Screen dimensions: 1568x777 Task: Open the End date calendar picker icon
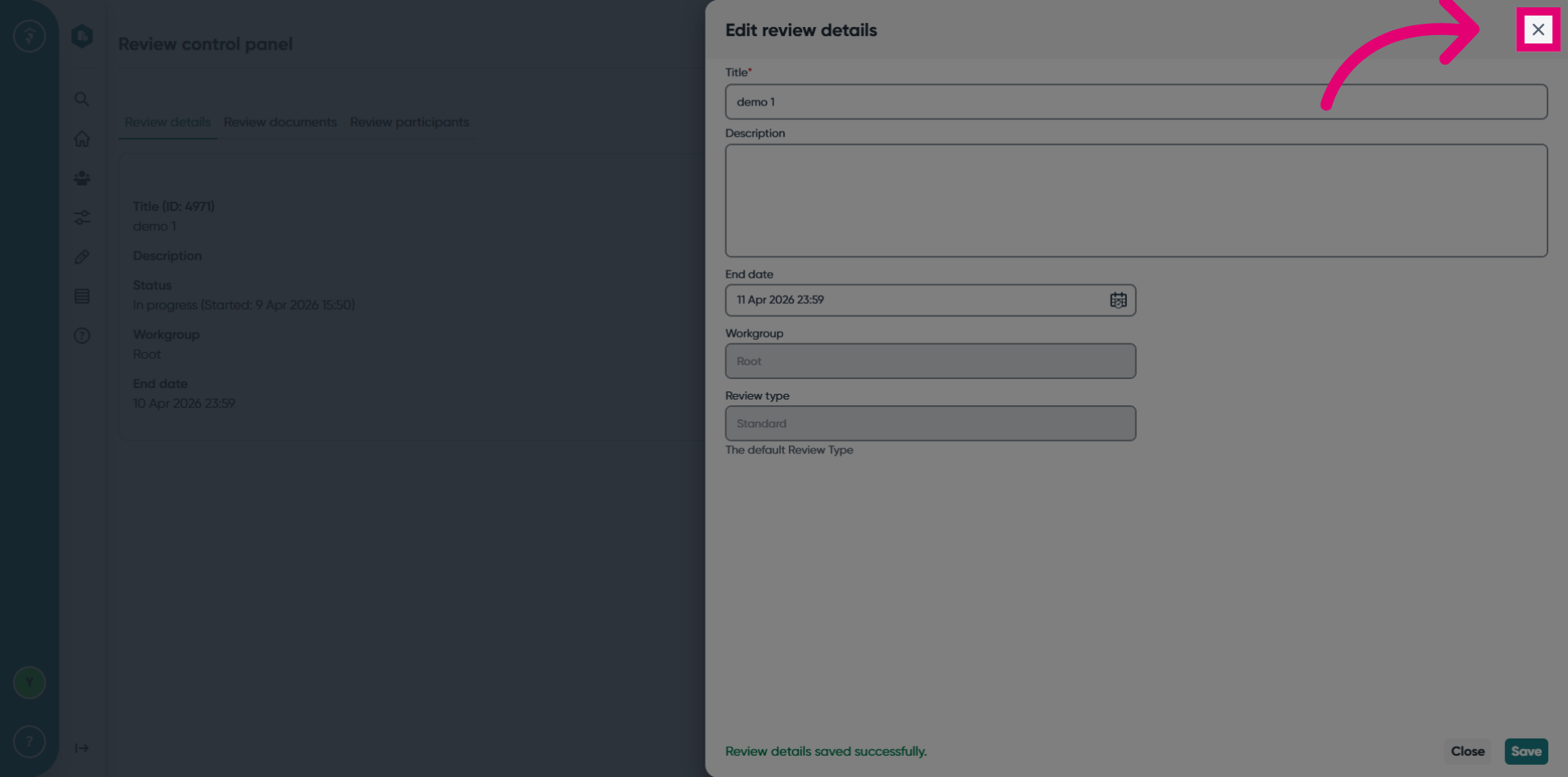click(x=1118, y=300)
